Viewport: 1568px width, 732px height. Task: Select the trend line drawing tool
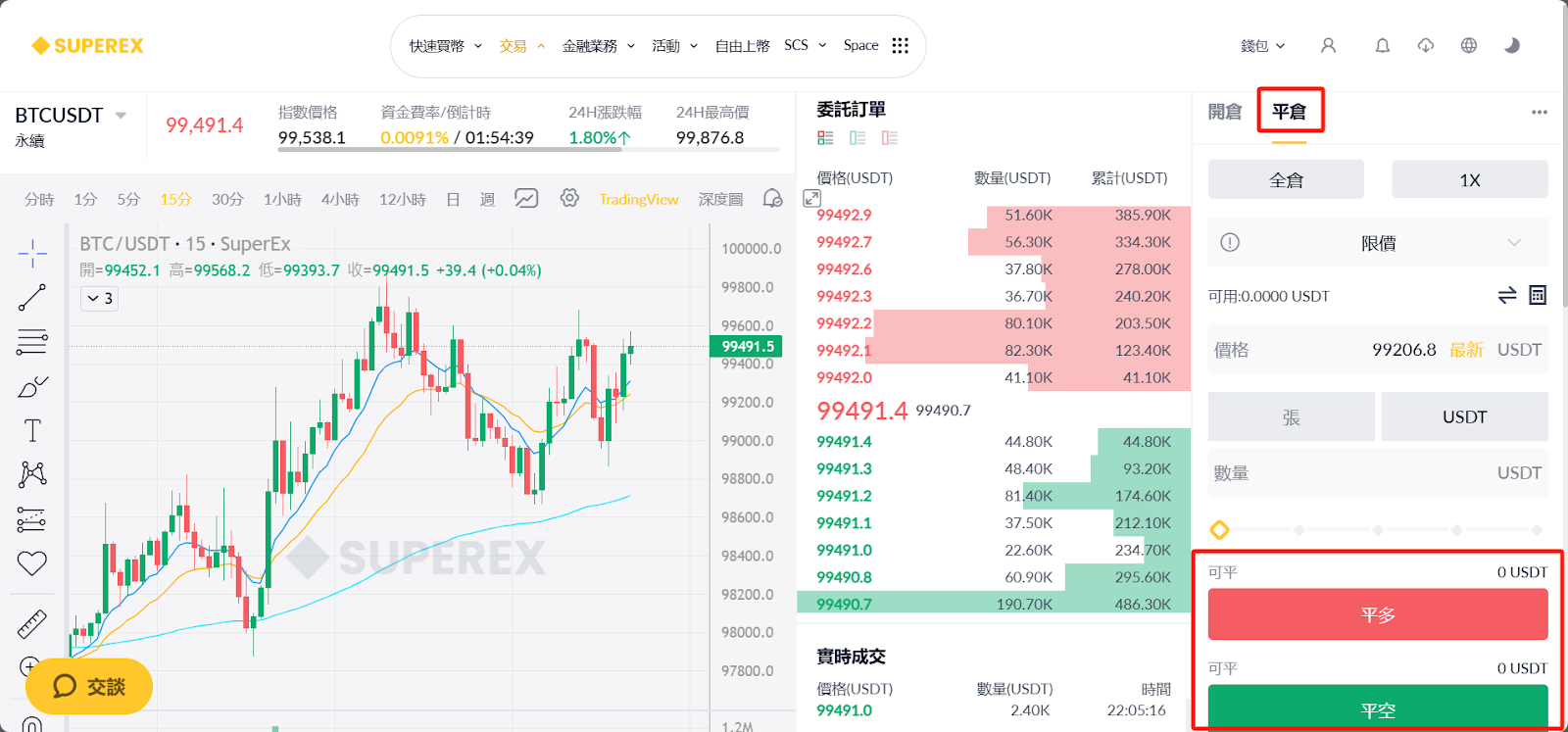click(31, 298)
